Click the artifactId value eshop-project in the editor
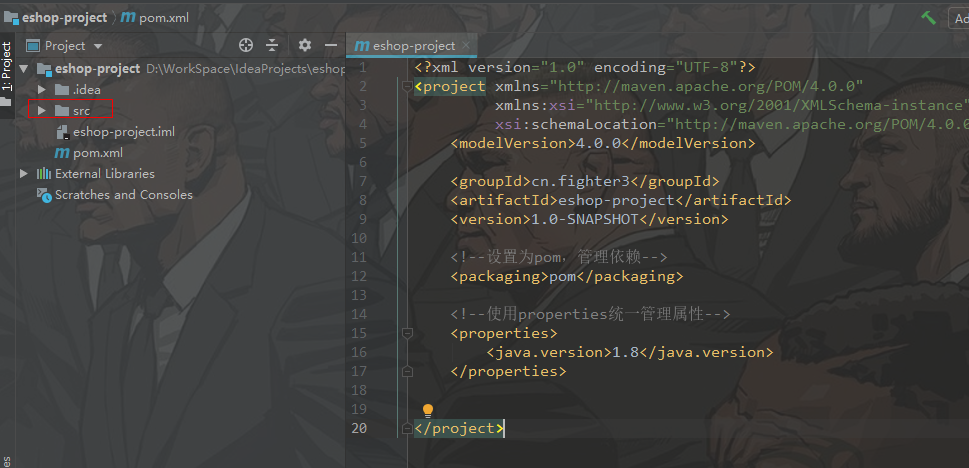The height and width of the screenshot is (468, 969). (x=616, y=200)
